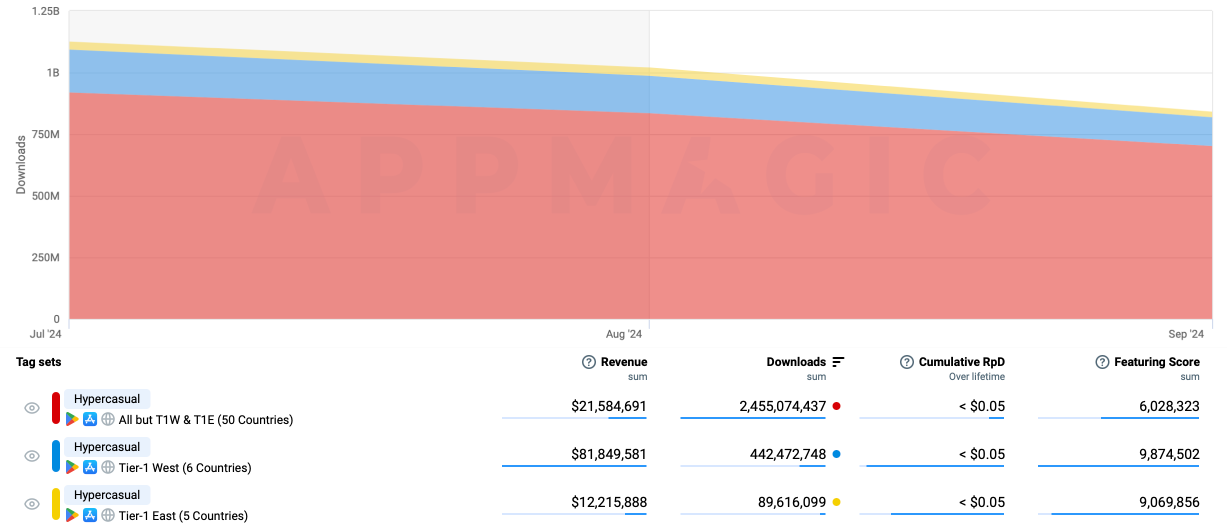Hide the All but T1W & T1E series

tap(32, 409)
